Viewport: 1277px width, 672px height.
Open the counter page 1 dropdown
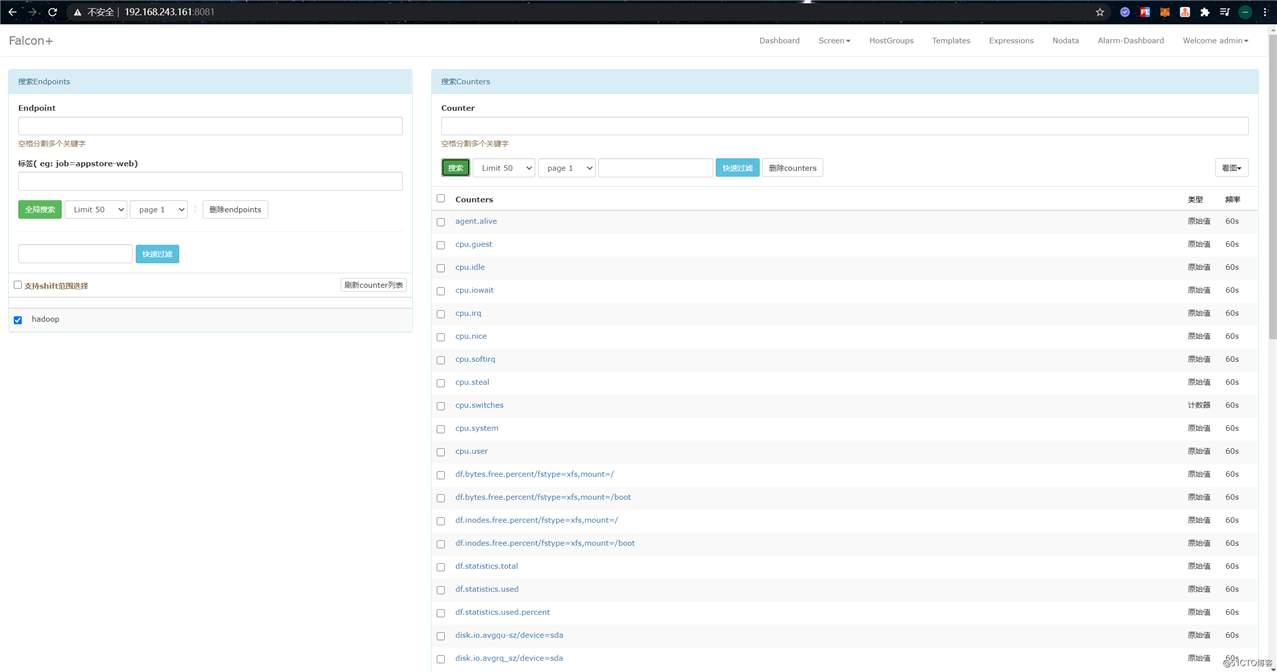(567, 168)
